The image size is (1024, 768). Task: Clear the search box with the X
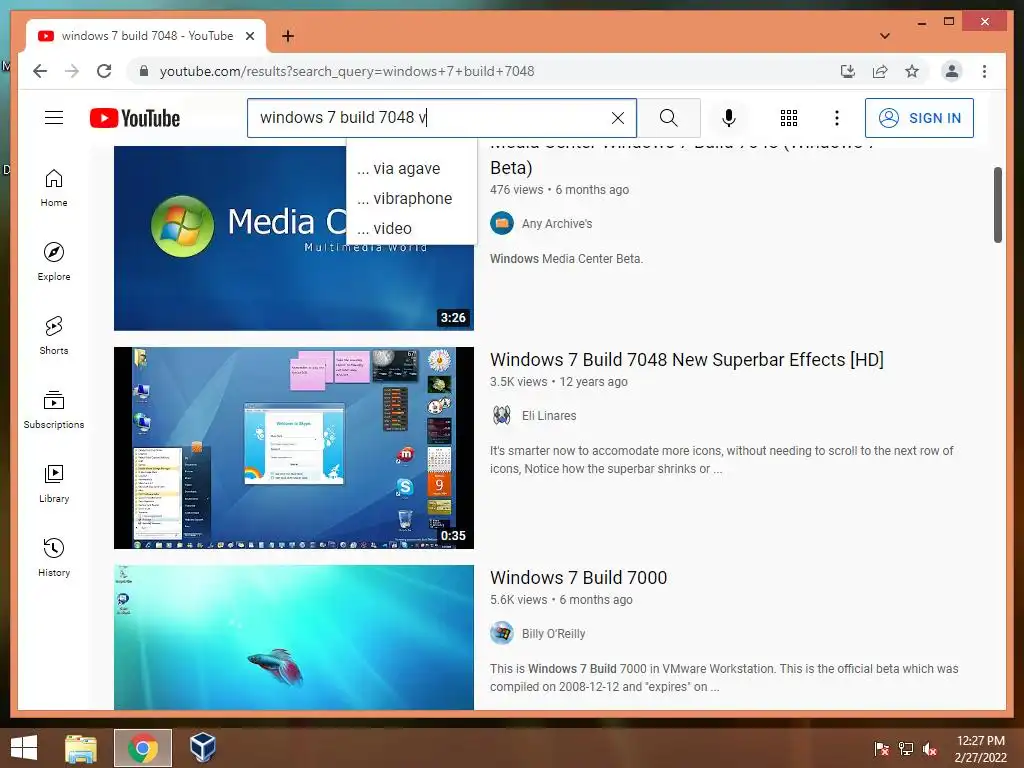[618, 118]
